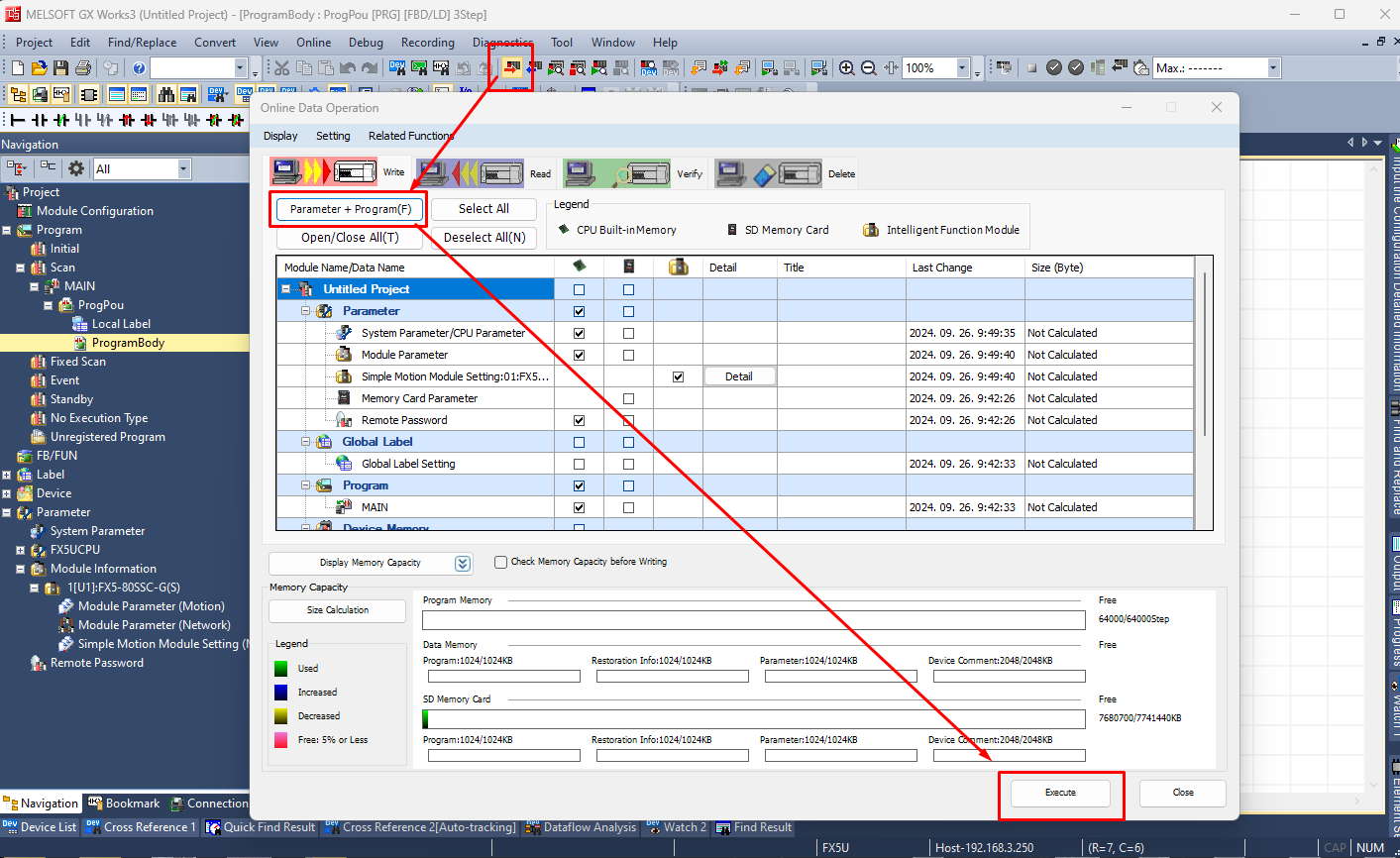Select the Read icon in Online Data Operation
Viewport: 1400px width, 858px height.
pos(470,172)
